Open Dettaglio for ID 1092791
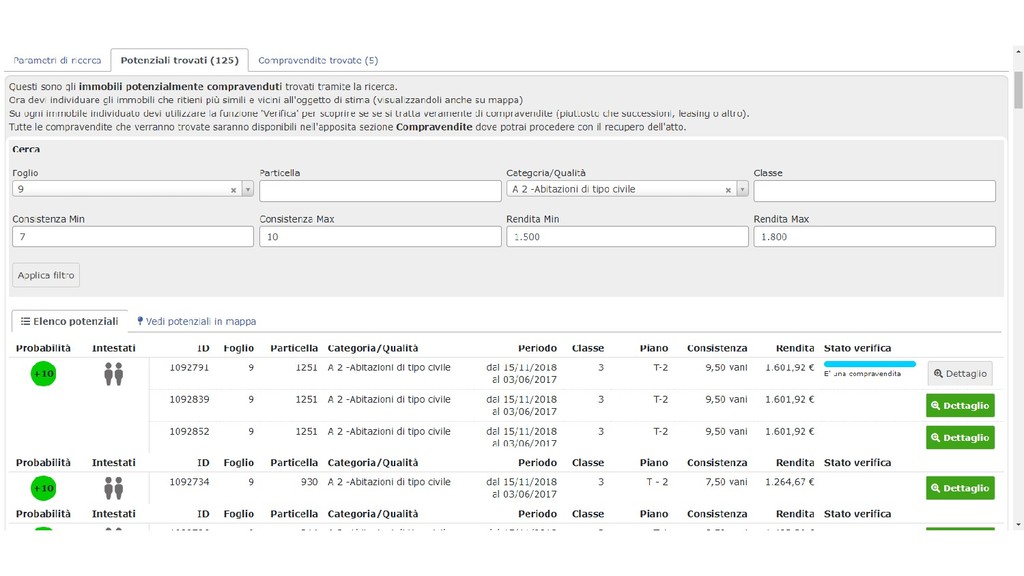The height and width of the screenshot is (576, 1024). click(x=960, y=374)
